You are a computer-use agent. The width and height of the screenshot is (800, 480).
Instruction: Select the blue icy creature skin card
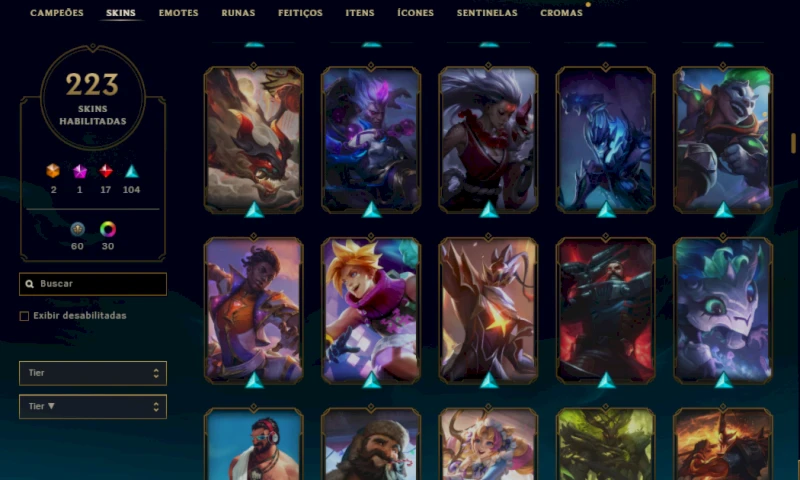[606, 139]
